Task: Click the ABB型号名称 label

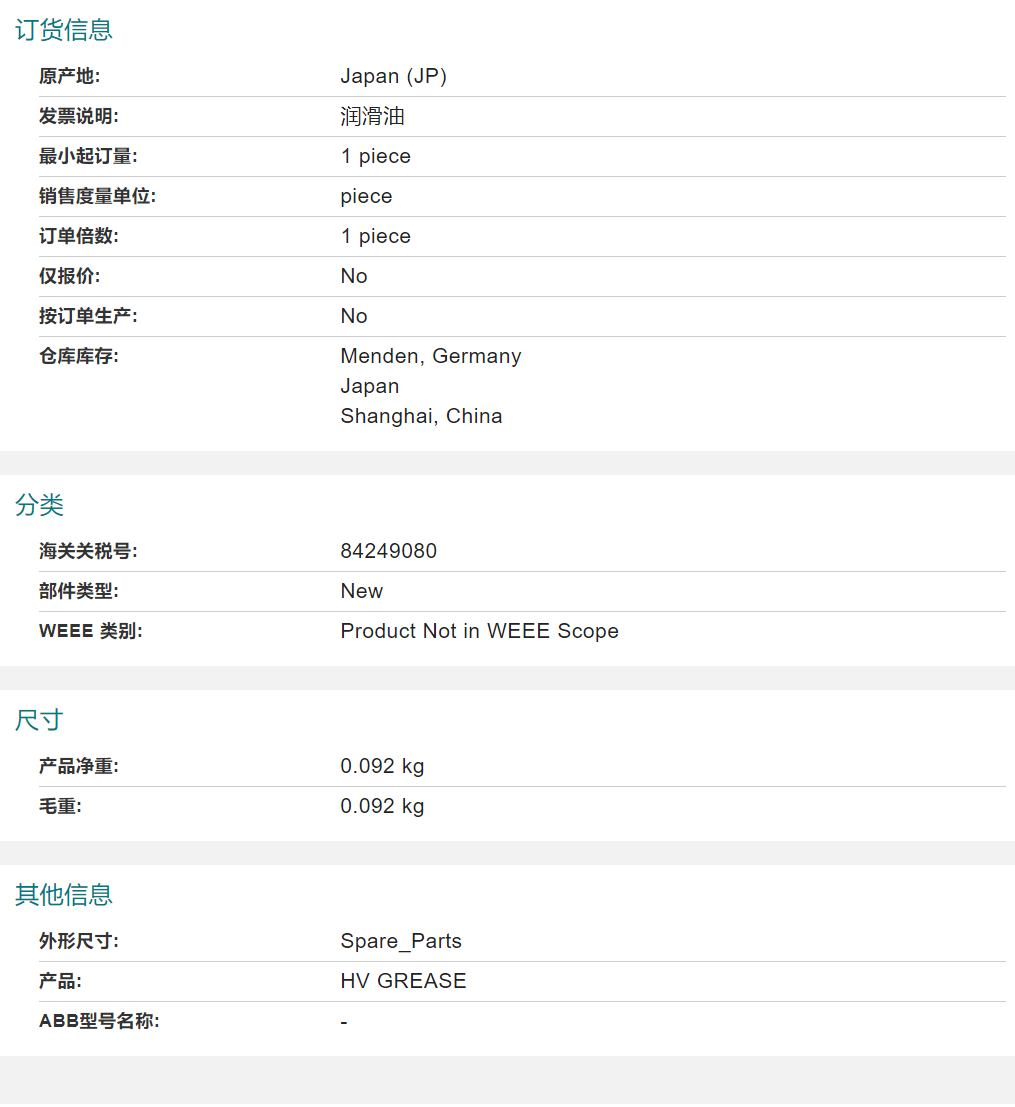Action: tap(99, 1021)
